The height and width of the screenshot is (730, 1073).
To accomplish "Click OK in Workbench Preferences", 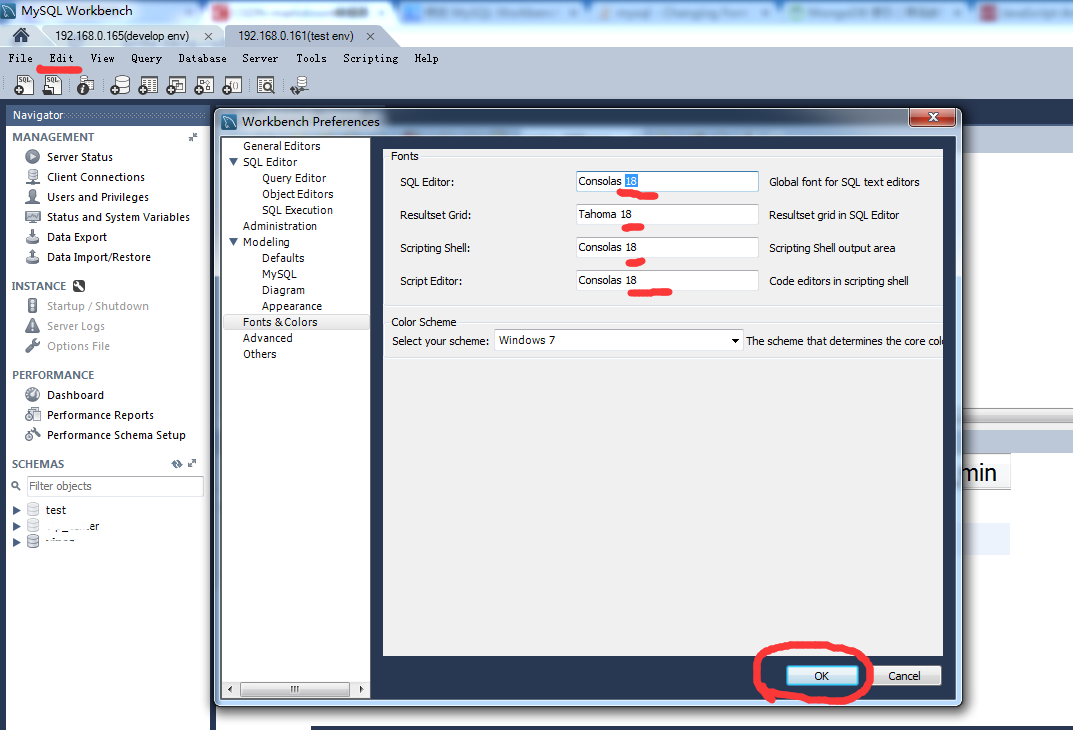I will click(x=821, y=675).
